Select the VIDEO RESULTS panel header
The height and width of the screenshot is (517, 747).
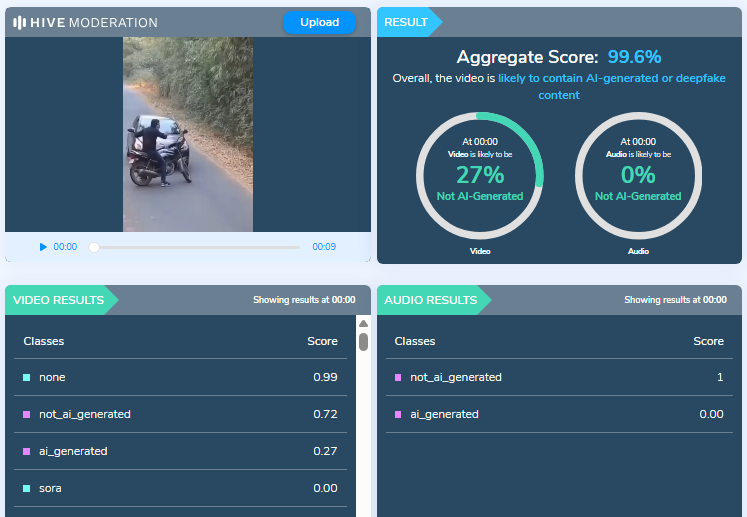tap(57, 300)
